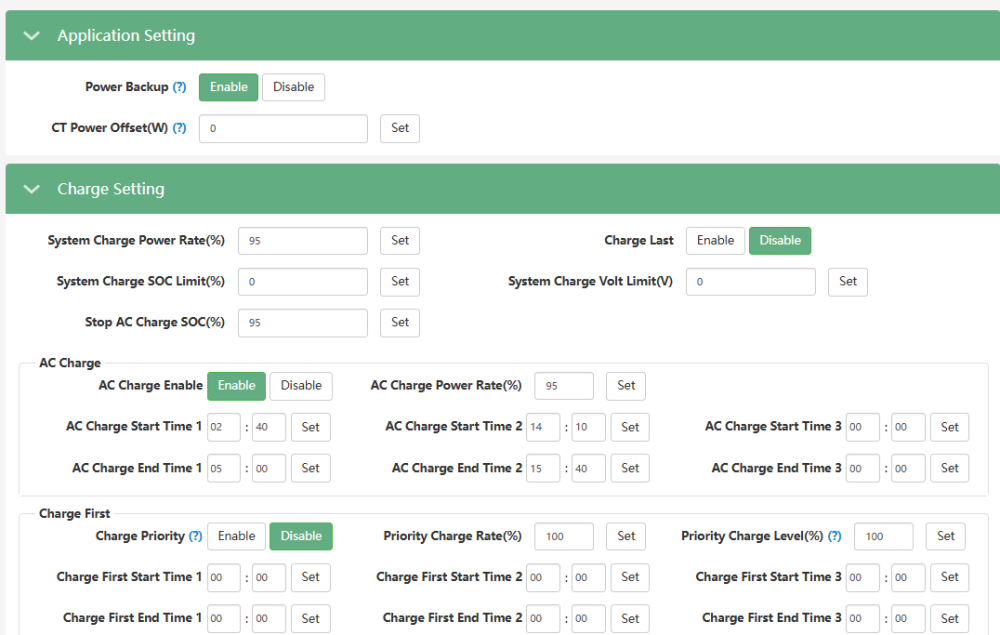Click the System Charge SOC Limit field

pyautogui.click(x=303, y=282)
